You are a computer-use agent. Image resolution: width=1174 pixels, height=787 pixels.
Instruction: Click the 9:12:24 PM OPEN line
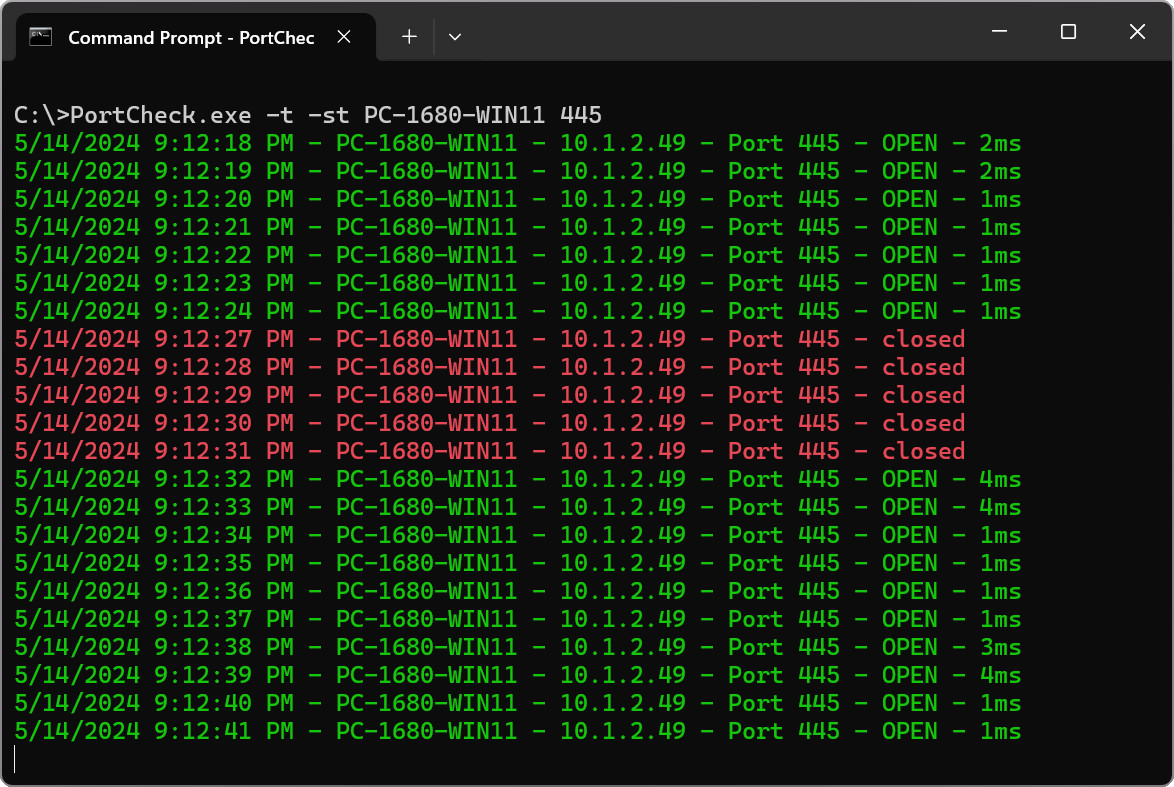517,312
